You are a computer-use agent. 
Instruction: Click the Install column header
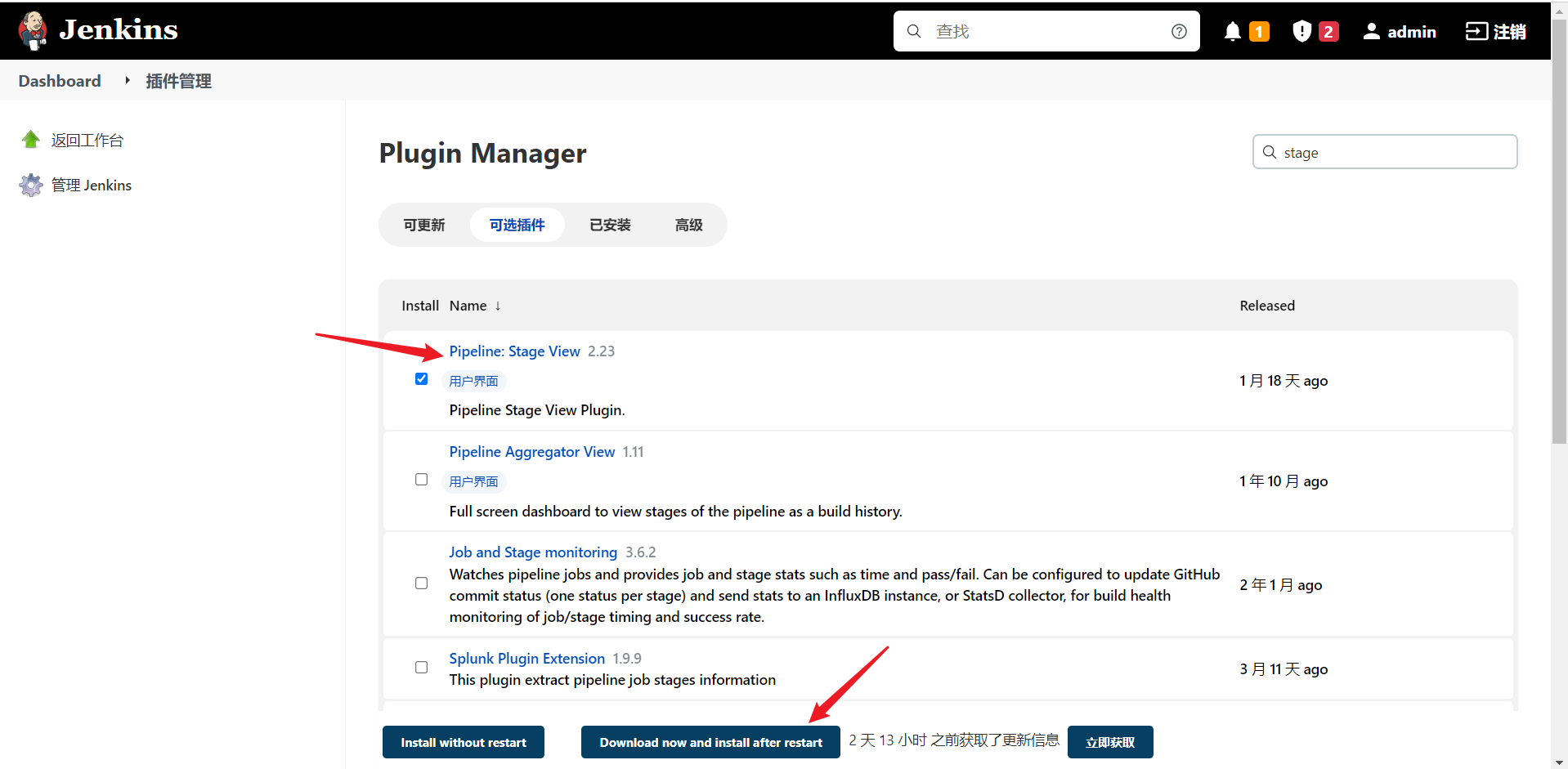[420, 306]
